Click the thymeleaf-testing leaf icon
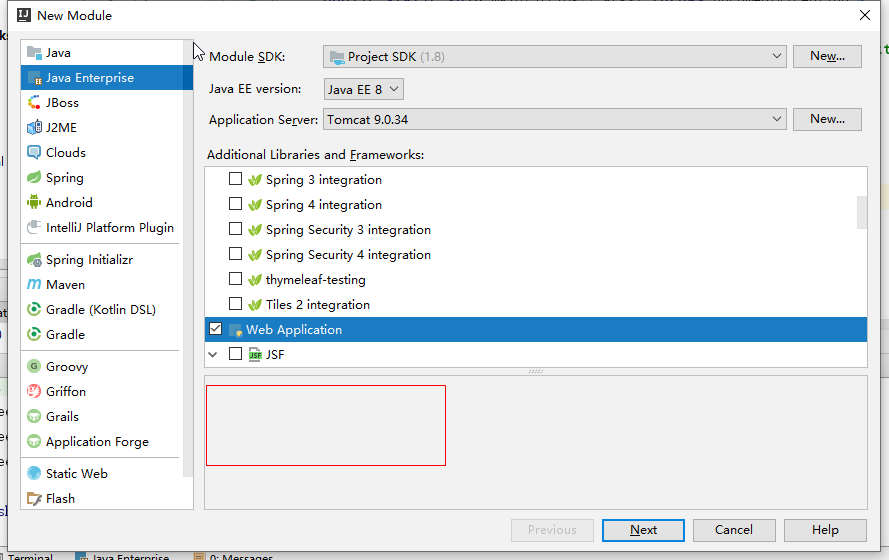The width and height of the screenshot is (889, 560). [x=255, y=279]
